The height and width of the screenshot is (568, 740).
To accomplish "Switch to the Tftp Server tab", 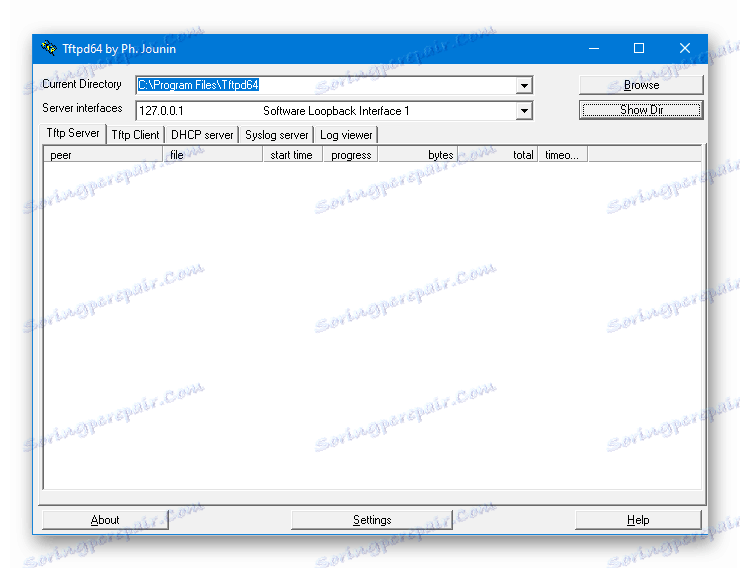I will [x=73, y=134].
